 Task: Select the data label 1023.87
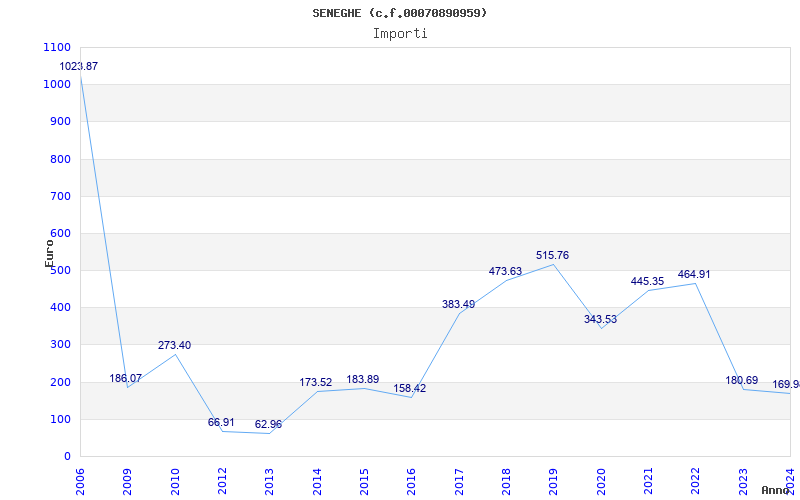pos(79,66)
